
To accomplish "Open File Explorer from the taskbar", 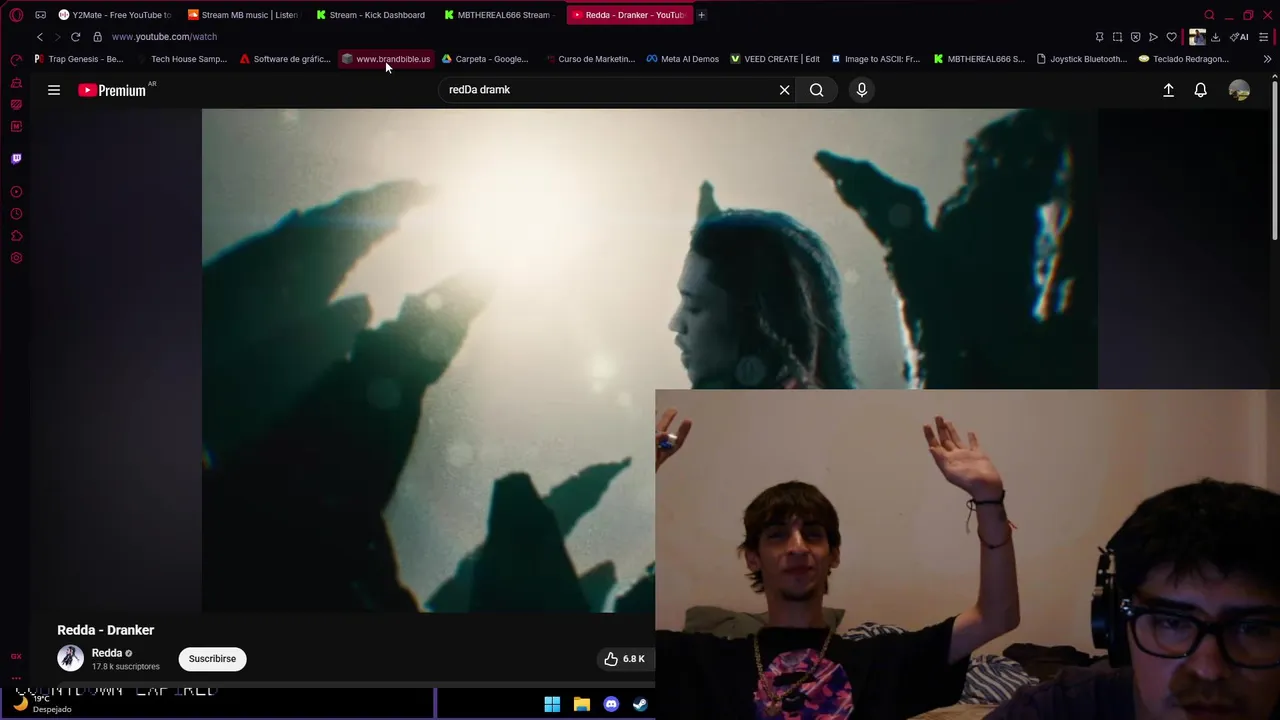I will coord(582,704).
